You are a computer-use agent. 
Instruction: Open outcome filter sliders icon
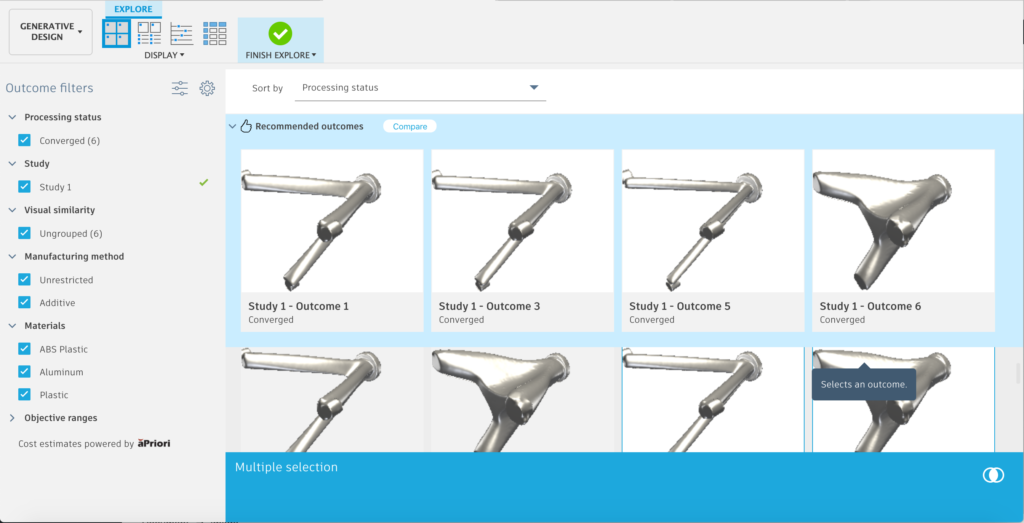pyautogui.click(x=180, y=88)
